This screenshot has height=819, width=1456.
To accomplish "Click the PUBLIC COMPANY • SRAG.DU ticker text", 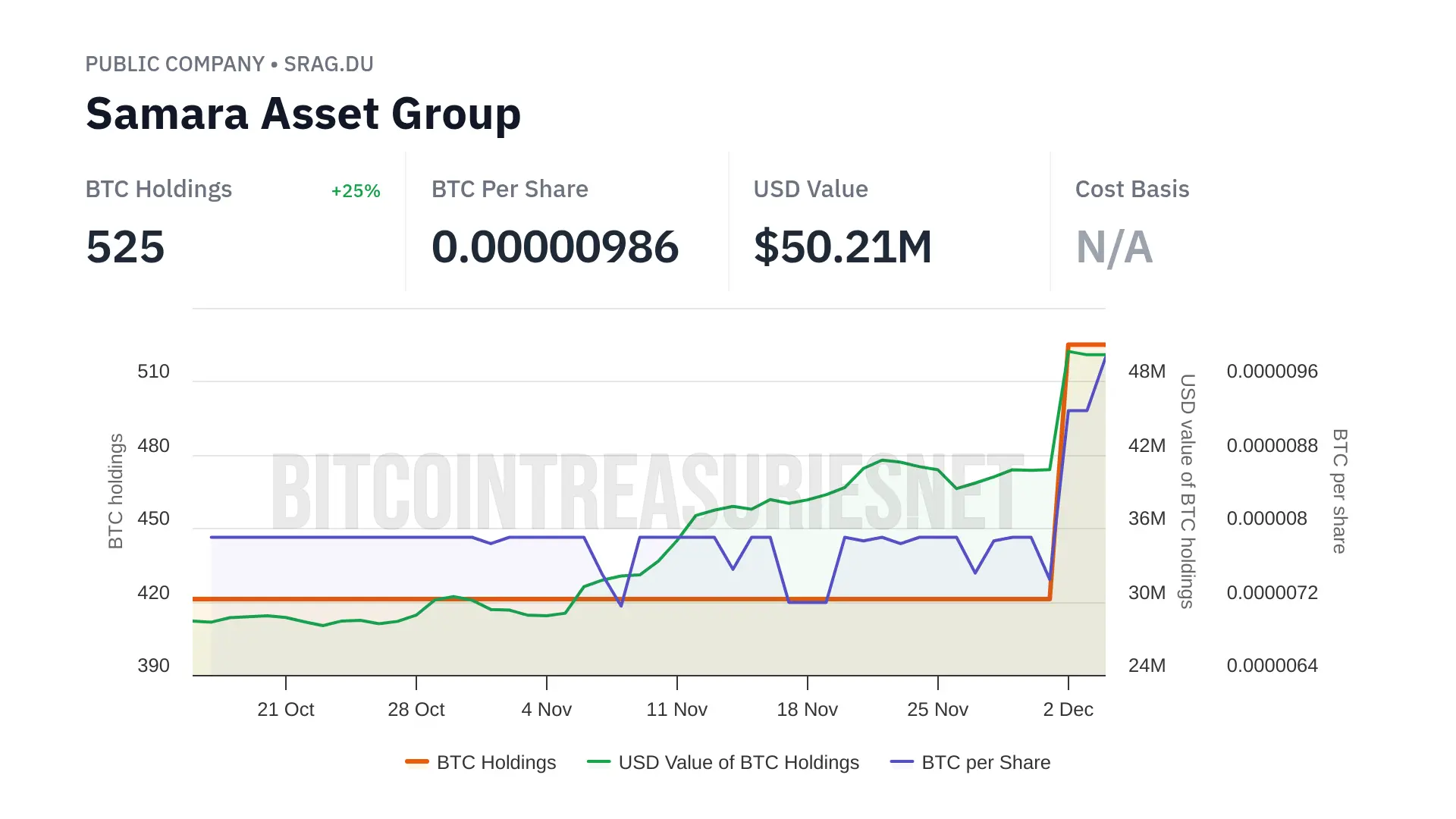I will pos(229,64).
